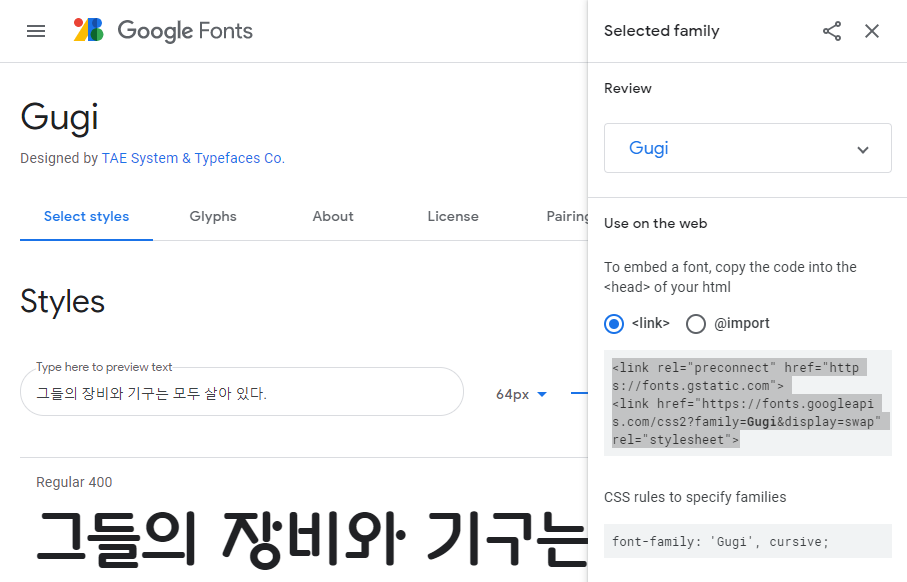Viewport: 907px width, 582px height.
Task: Select the <link> embed option
Action: (x=614, y=323)
